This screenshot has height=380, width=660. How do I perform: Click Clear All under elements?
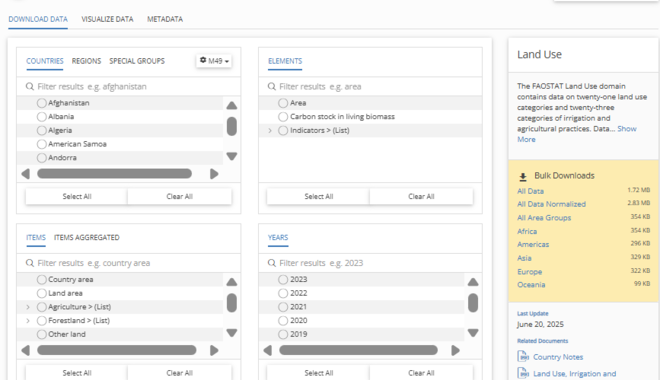point(421,196)
